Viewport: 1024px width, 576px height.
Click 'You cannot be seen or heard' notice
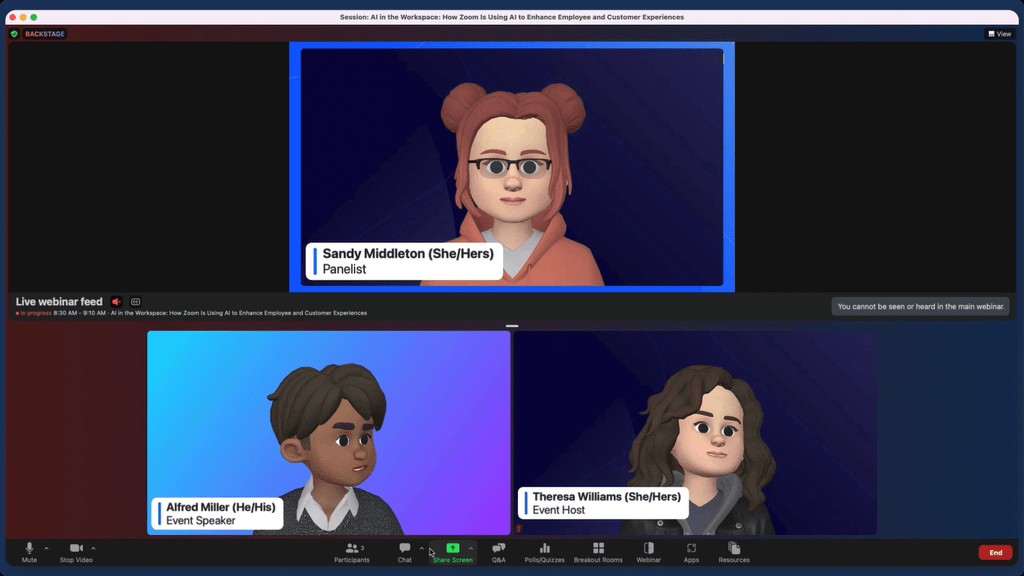click(x=921, y=306)
